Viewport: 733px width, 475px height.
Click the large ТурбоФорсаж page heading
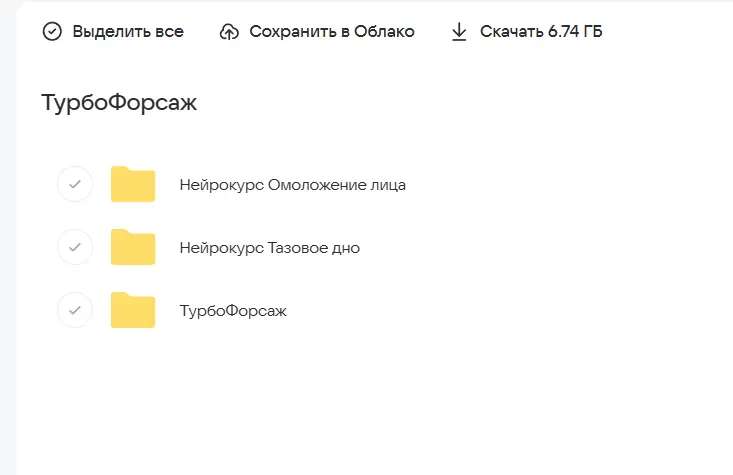coord(119,103)
